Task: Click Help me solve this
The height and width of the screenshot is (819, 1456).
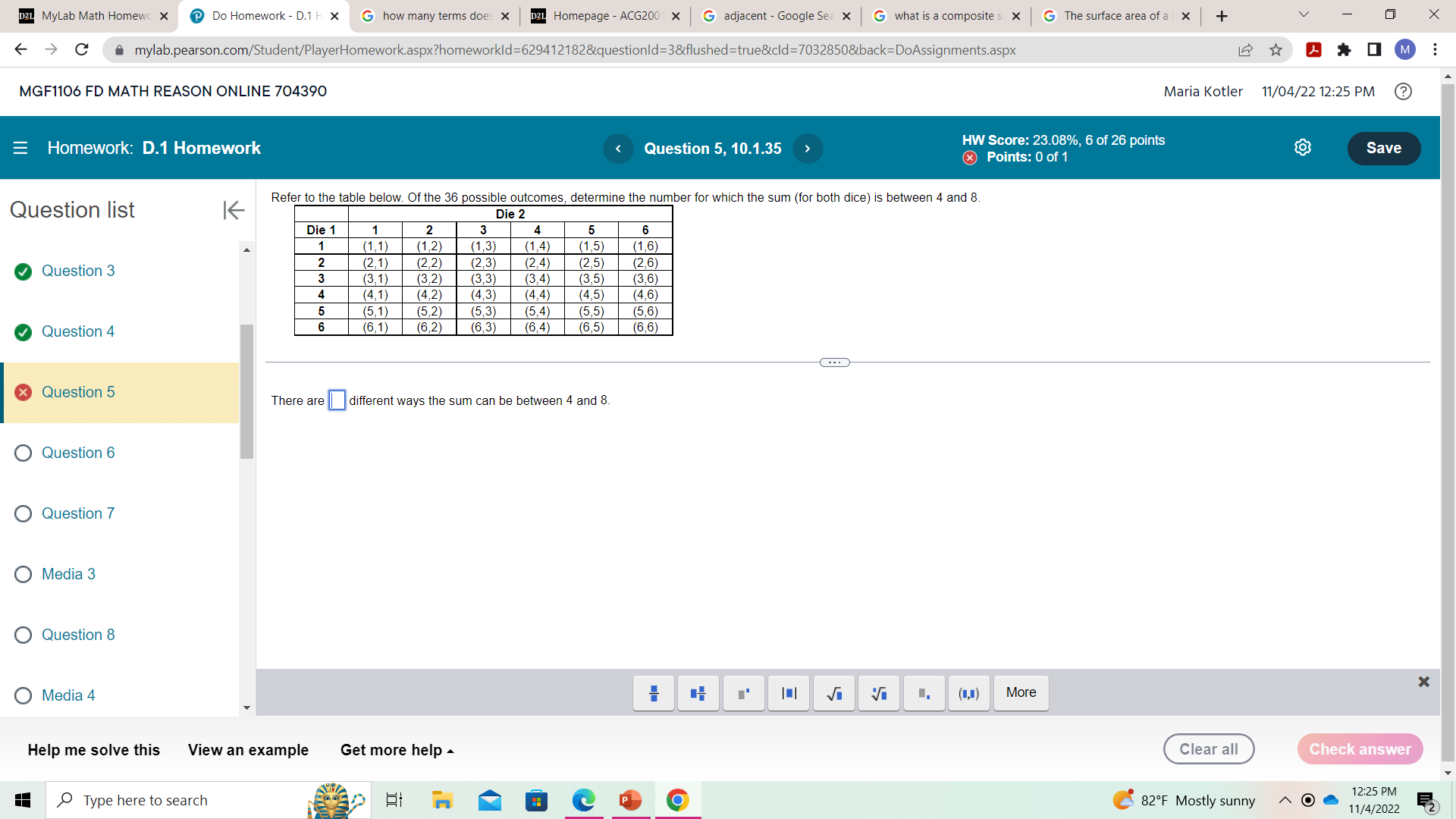Action: (93, 750)
